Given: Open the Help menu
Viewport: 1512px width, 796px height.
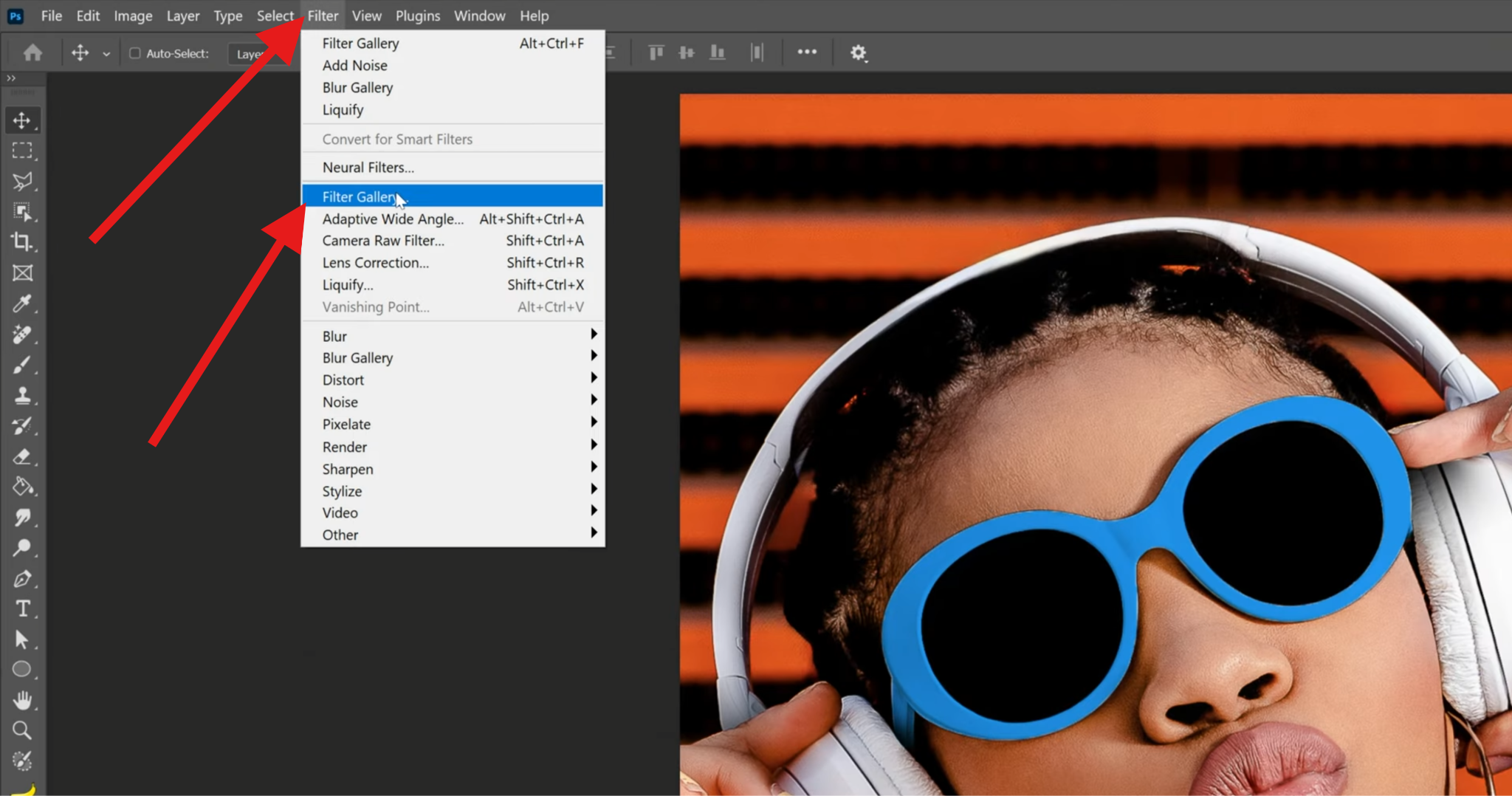Looking at the screenshot, I should tap(535, 16).
